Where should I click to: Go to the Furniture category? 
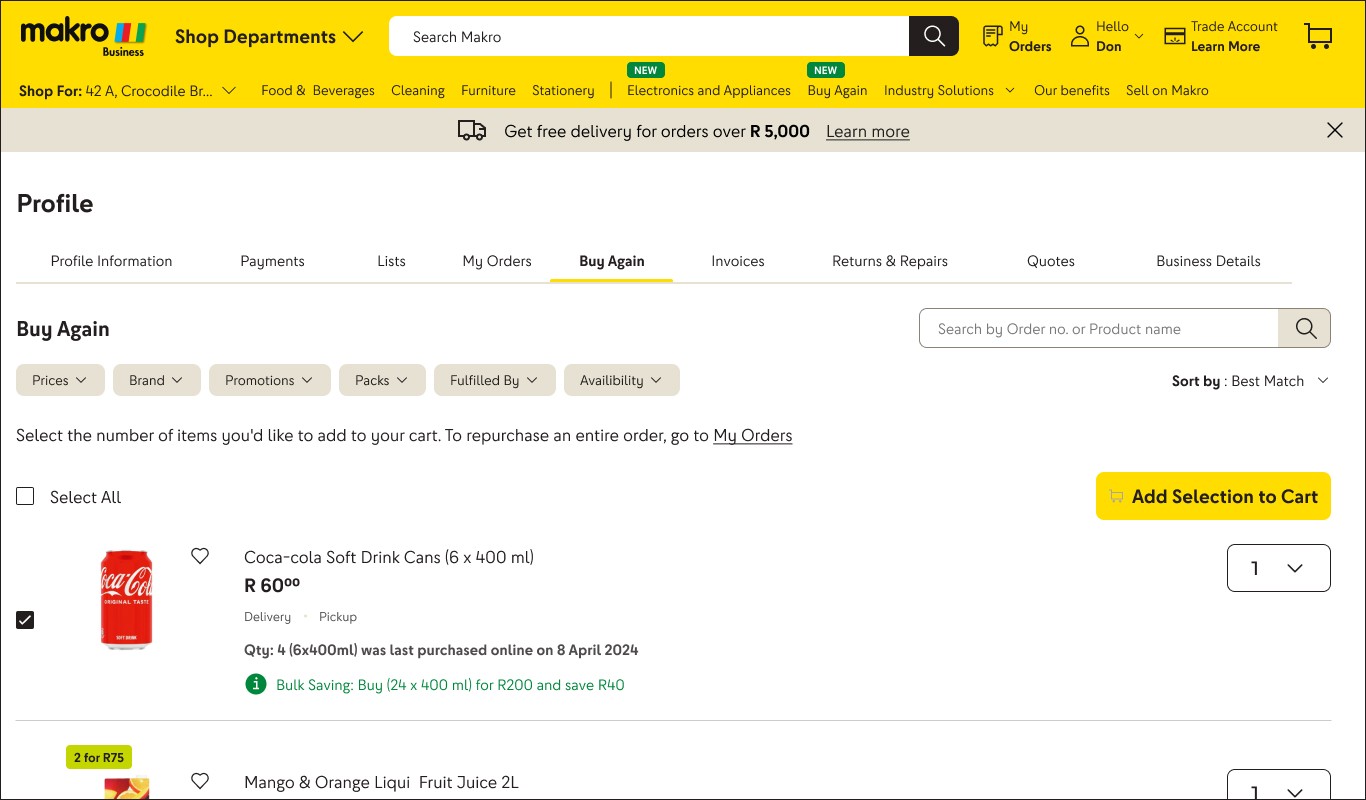(488, 90)
